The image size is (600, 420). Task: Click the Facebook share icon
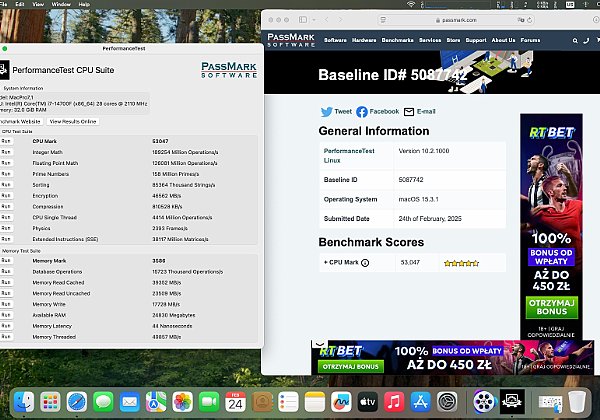pyautogui.click(x=362, y=112)
